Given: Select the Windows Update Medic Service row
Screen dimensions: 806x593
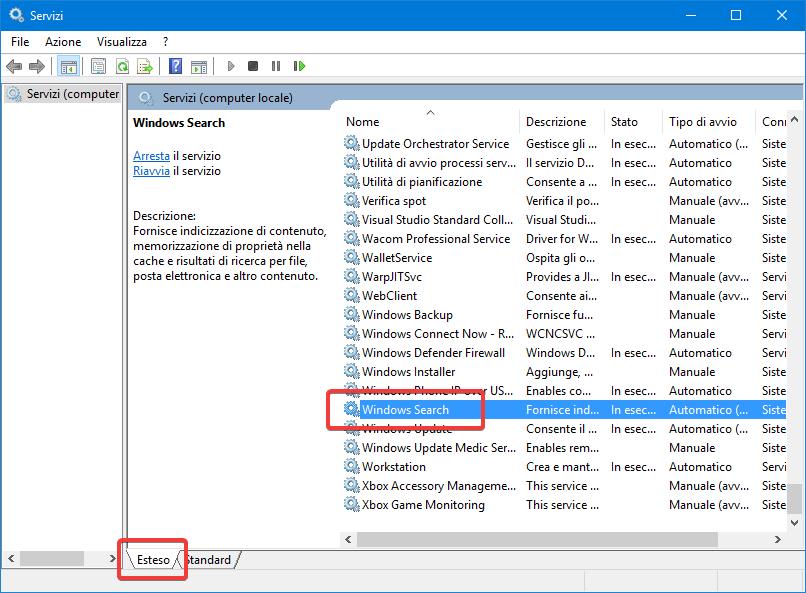Looking at the screenshot, I should [564, 448].
